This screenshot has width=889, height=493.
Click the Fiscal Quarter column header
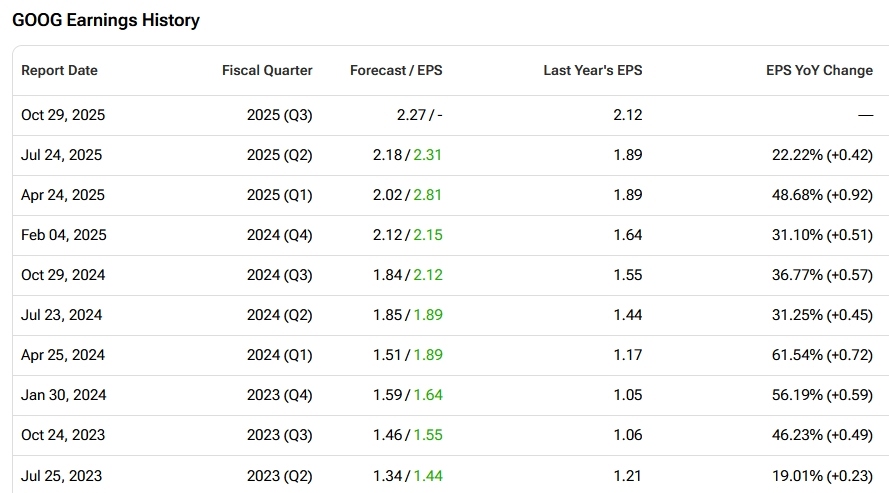[267, 71]
